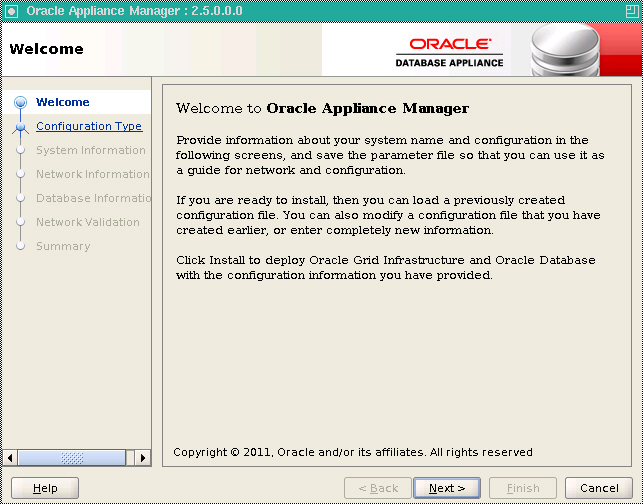Click the Welcome page title in header
The width and height of the screenshot is (643, 504).
tap(46, 49)
